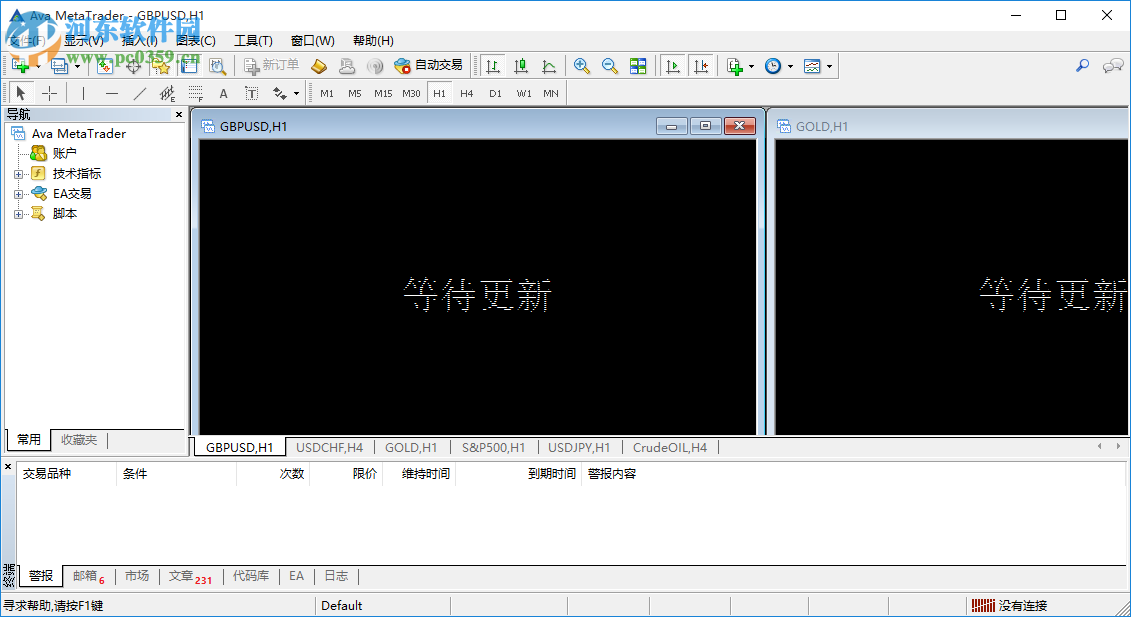The height and width of the screenshot is (617, 1131).
Task: Switch chart to line chart display
Action: click(x=548, y=65)
